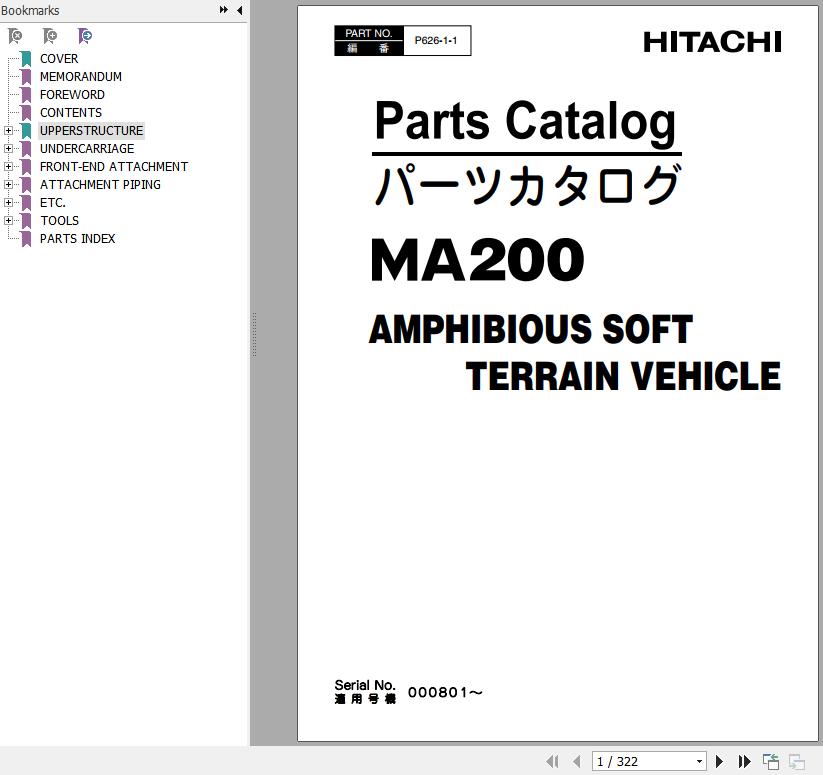Screen dimensions: 823x775
Task: Open the PARTS INDEX bookmark
Action: pos(78,239)
